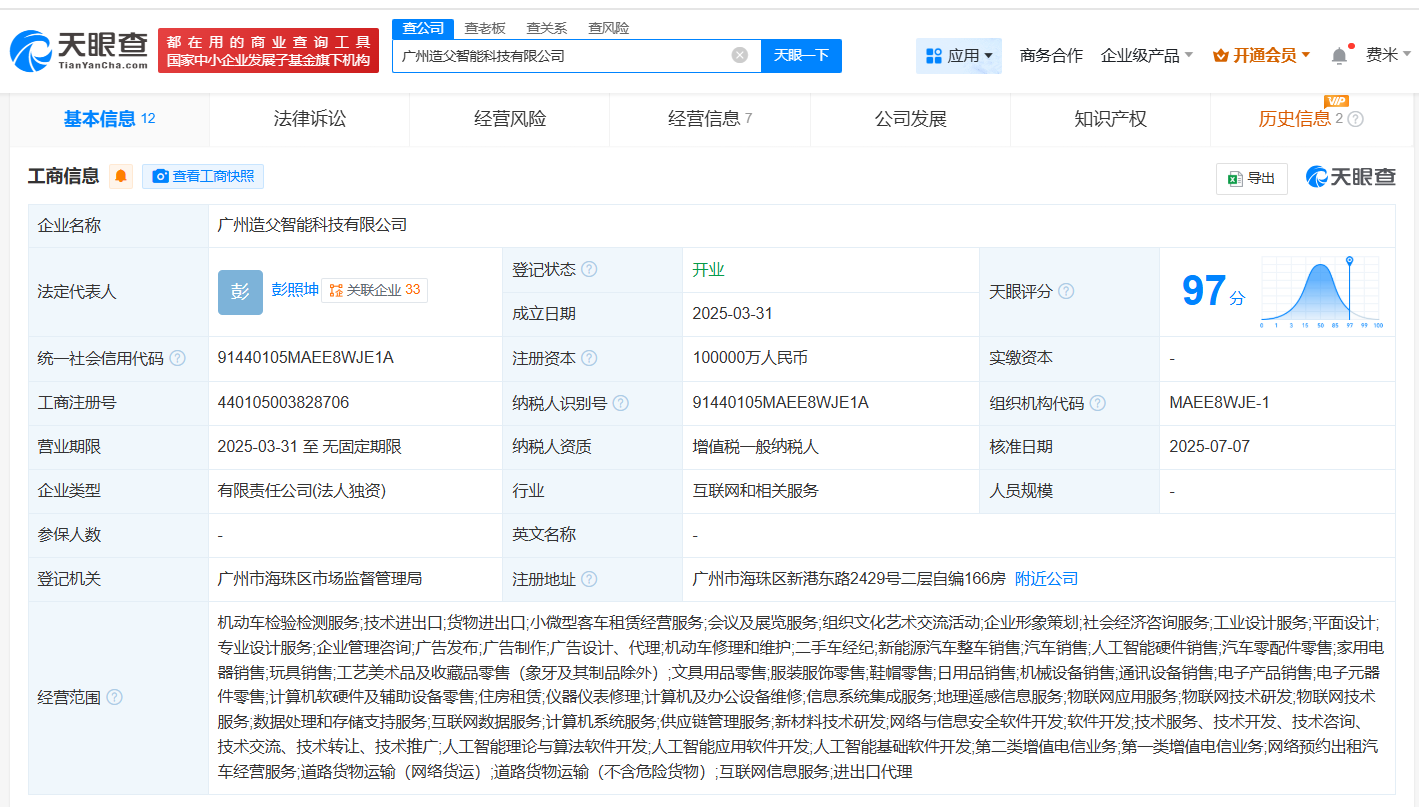The image size is (1419, 807).
Task: Open the 开通会员 dropdown
Action: pyautogui.click(x=1261, y=56)
